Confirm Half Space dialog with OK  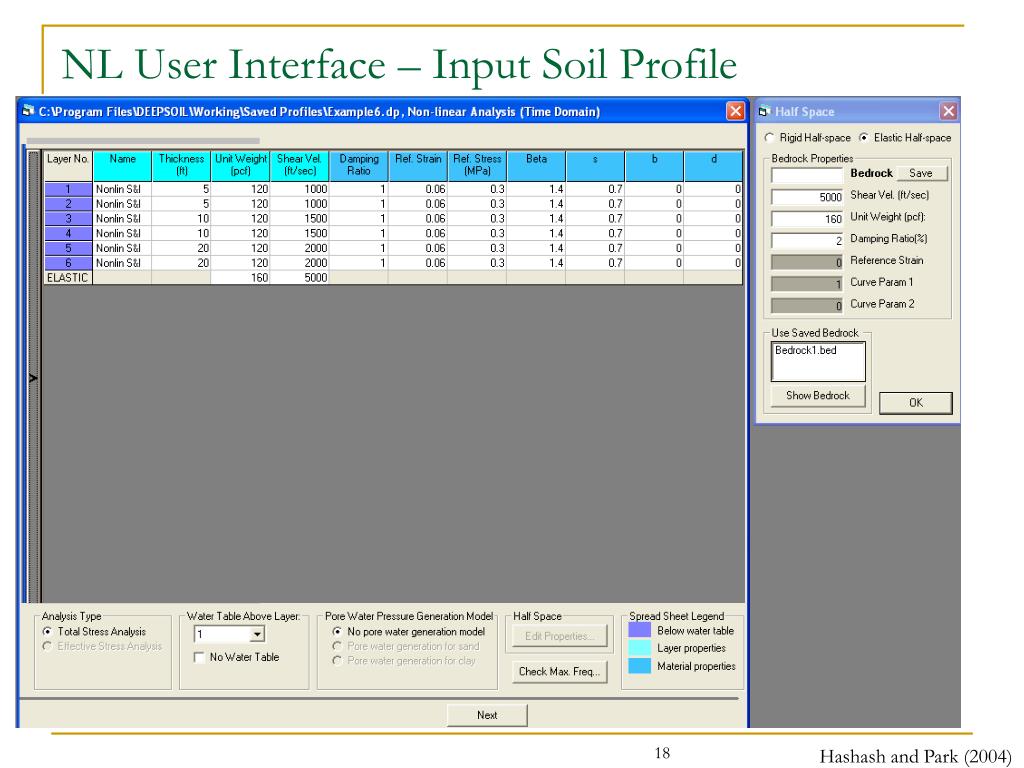pyautogui.click(x=915, y=403)
